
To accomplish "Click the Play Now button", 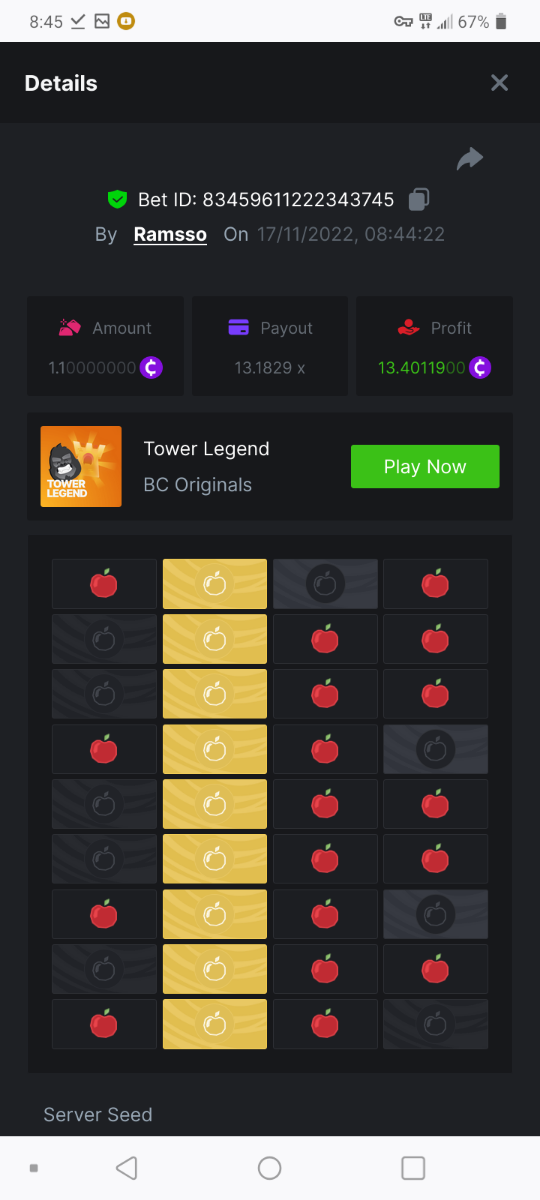I will pos(425,467).
